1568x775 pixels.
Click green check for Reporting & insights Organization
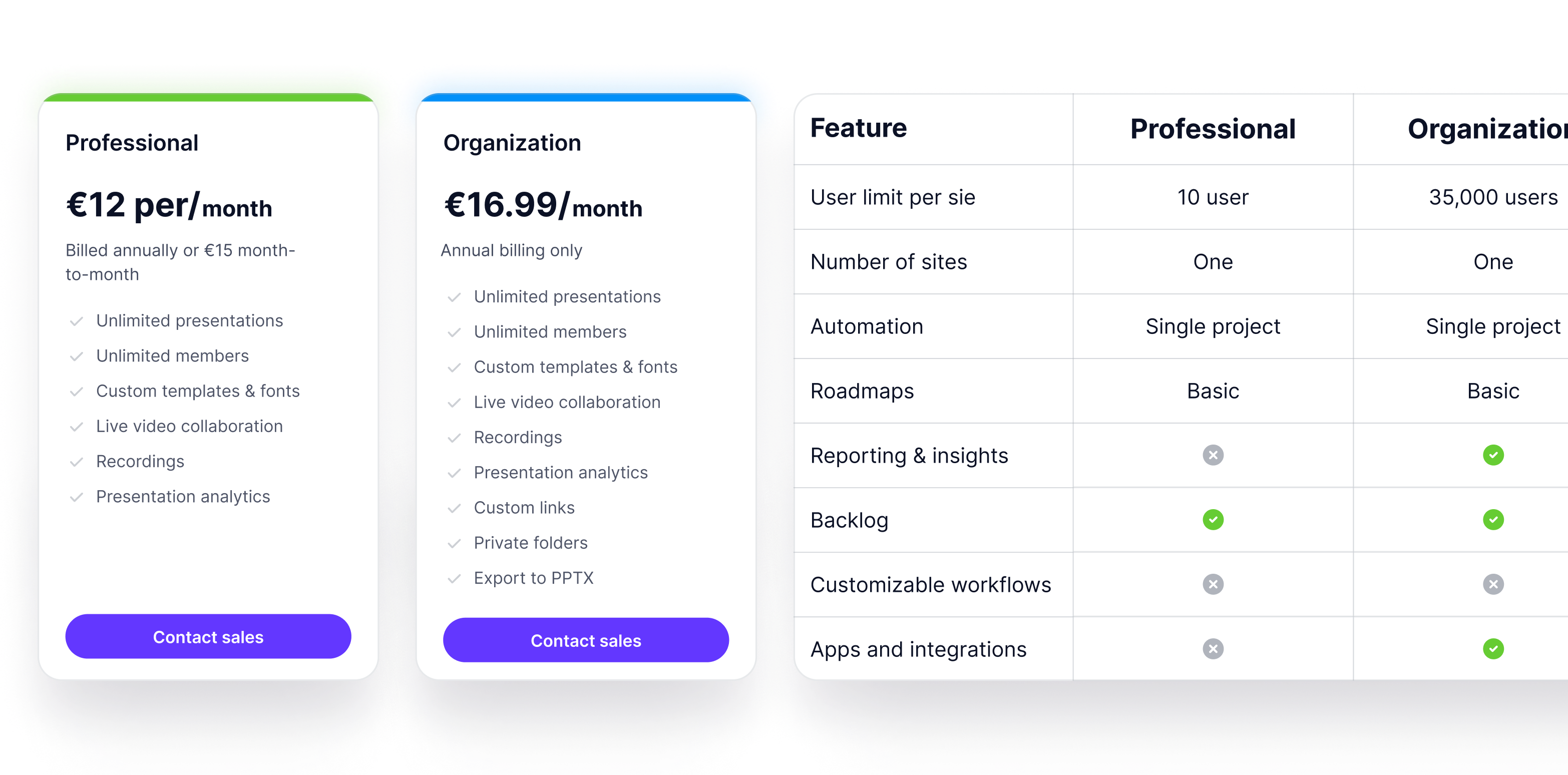[x=1492, y=456]
